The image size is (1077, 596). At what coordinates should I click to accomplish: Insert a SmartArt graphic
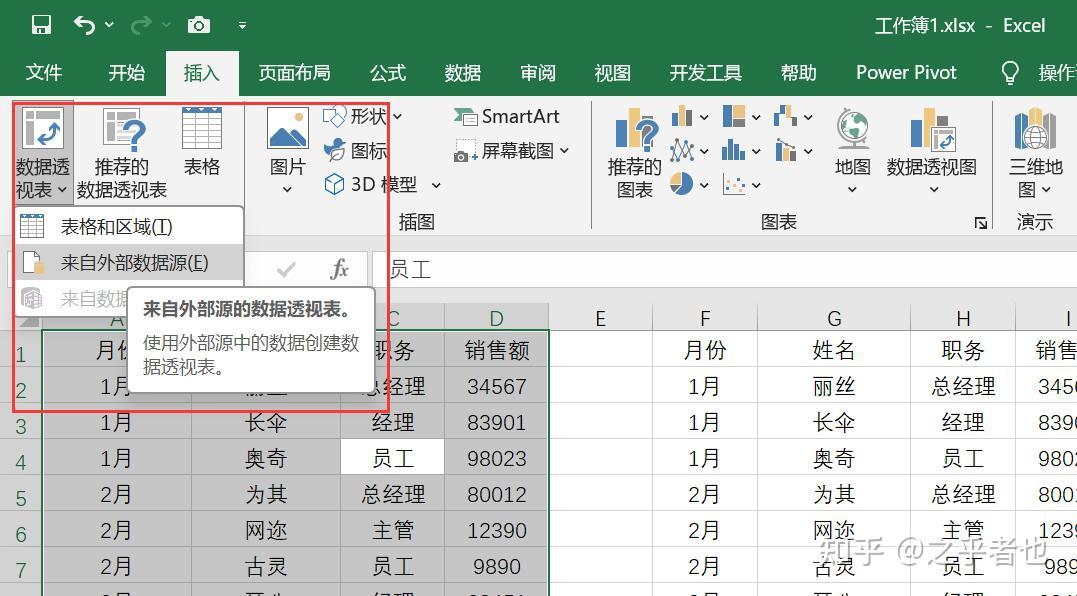[507, 116]
